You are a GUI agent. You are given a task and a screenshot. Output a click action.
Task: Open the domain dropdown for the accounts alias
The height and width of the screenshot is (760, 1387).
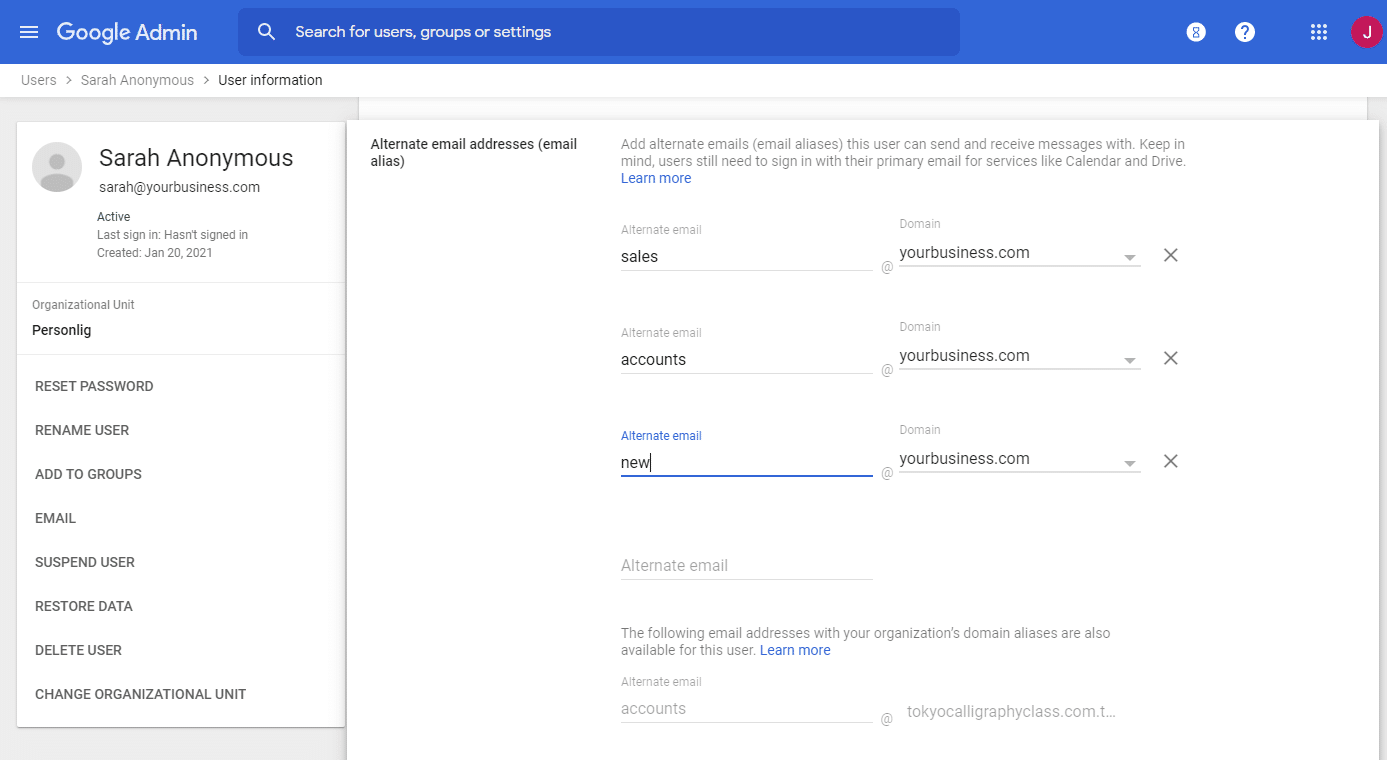click(x=1130, y=356)
